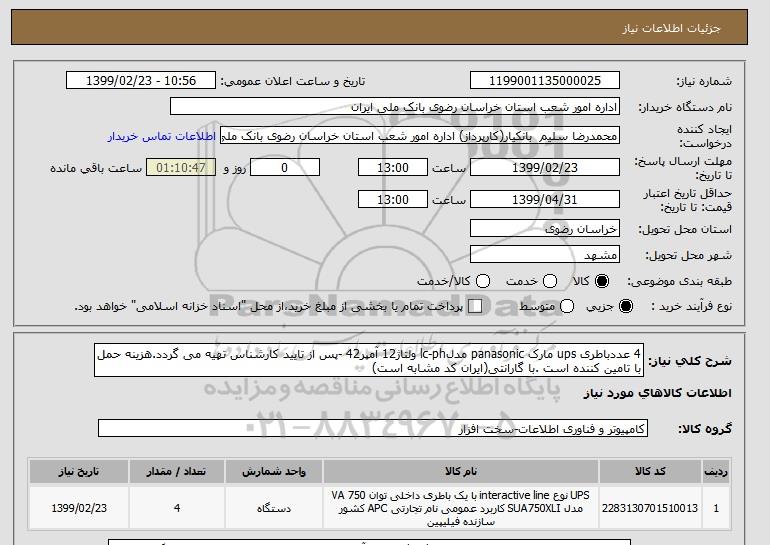Click the طبقه بندی موضوعی label
Image resolution: width=770 pixels, height=545 pixels.
pyautogui.click(x=679, y=281)
